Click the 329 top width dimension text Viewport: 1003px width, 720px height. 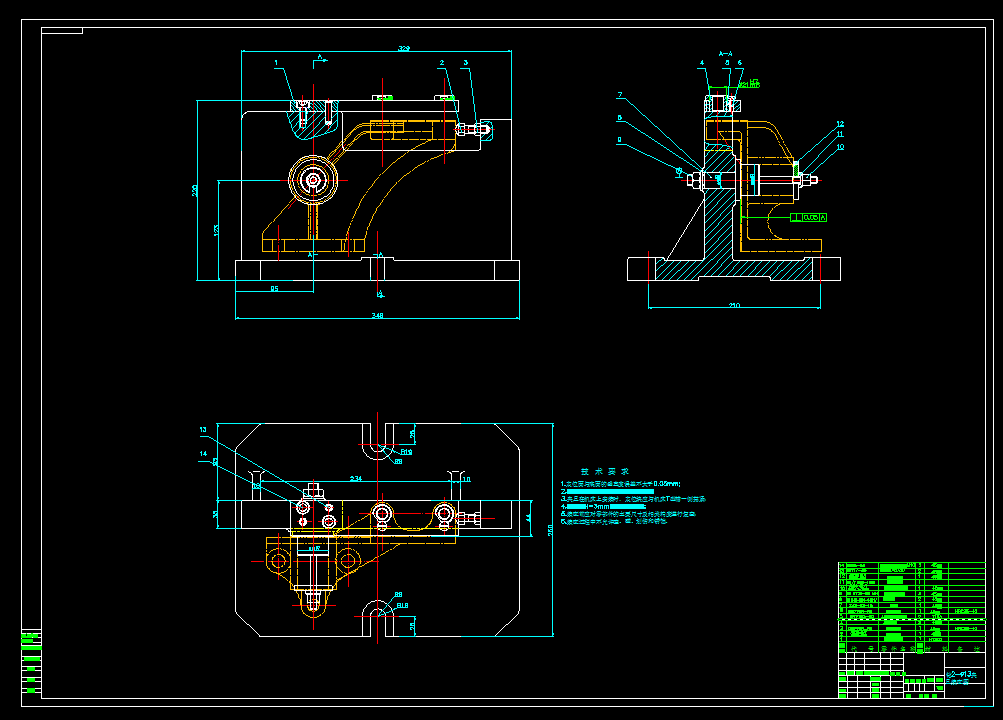(x=404, y=49)
